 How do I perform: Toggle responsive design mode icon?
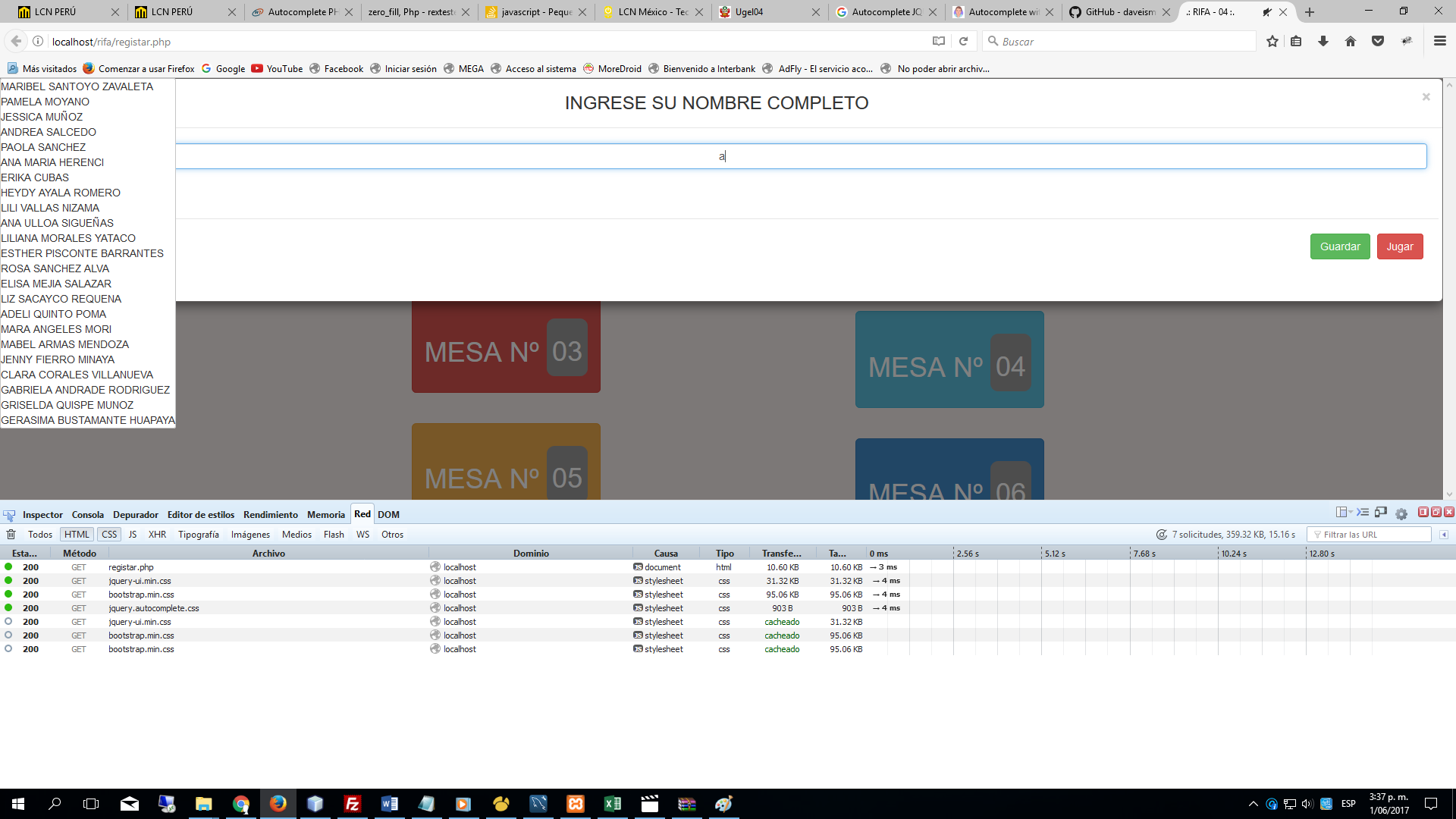pyautogui.click(x=1381, y=513)
